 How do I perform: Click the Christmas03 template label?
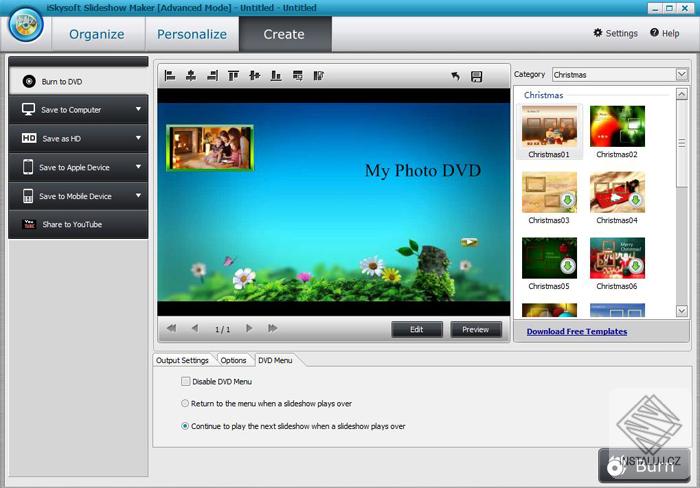[x=549, y=220]
